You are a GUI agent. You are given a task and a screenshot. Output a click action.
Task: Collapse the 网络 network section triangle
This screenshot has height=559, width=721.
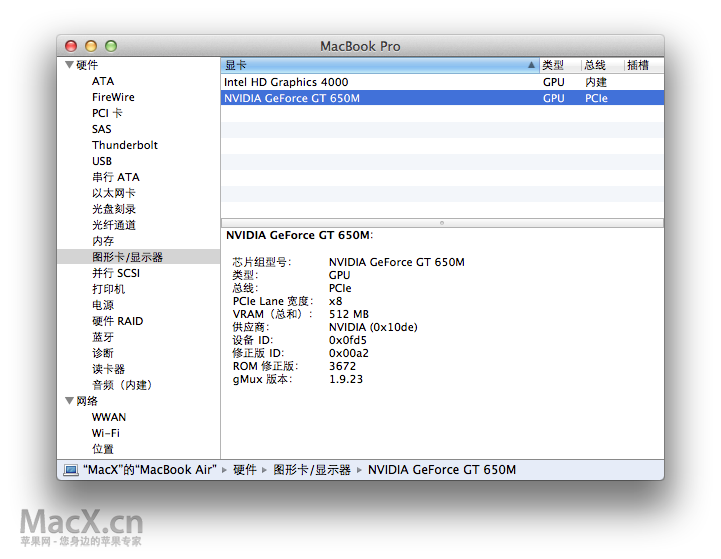(69, 401)
